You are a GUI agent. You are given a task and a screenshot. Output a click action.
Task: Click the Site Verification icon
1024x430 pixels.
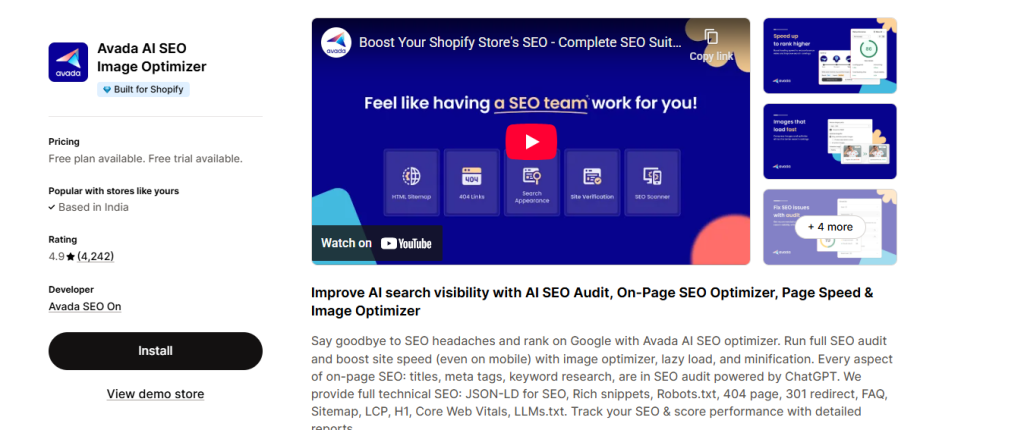pos(591,177)
